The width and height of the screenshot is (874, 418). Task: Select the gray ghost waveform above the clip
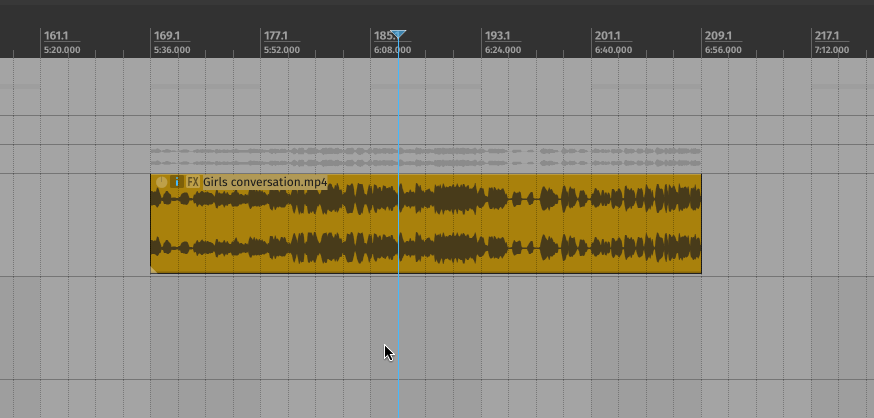[x=426, y=157]
